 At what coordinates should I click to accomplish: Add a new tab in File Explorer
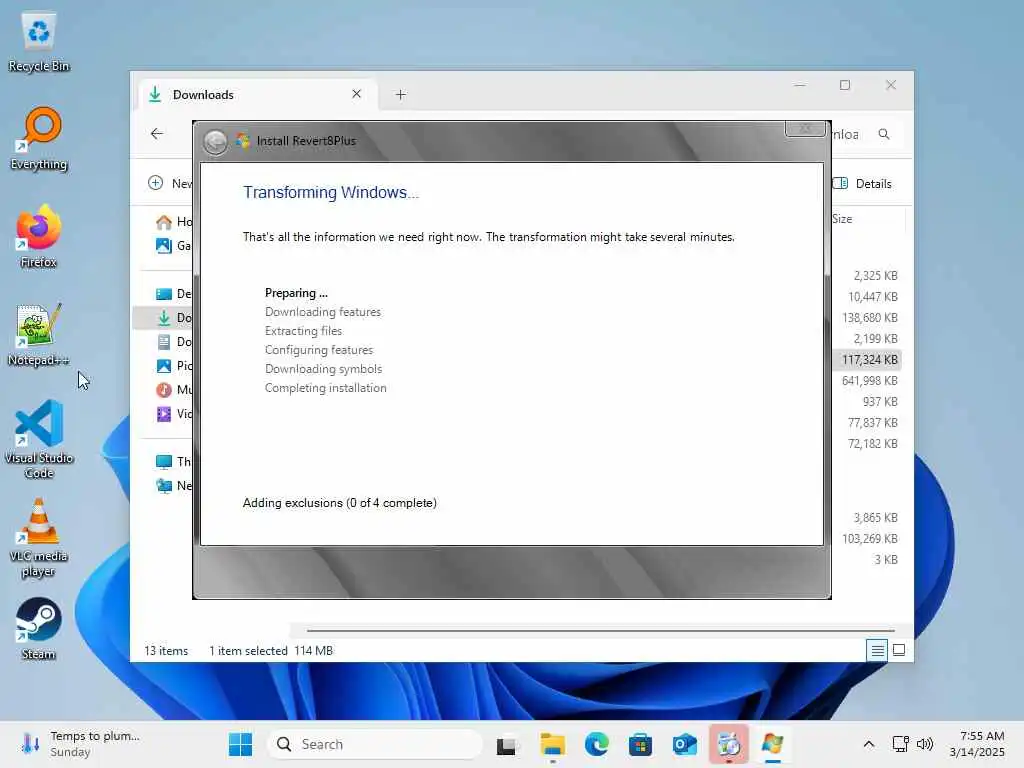pos(400,95)
